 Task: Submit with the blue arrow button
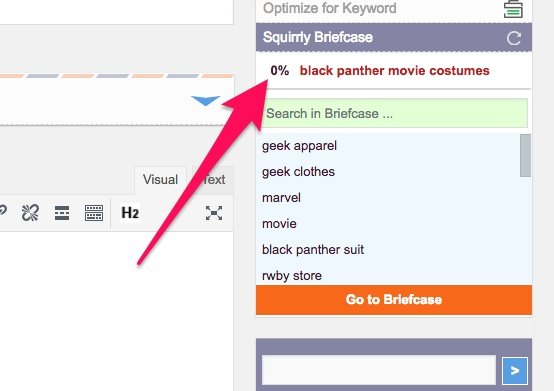point(515,371)
